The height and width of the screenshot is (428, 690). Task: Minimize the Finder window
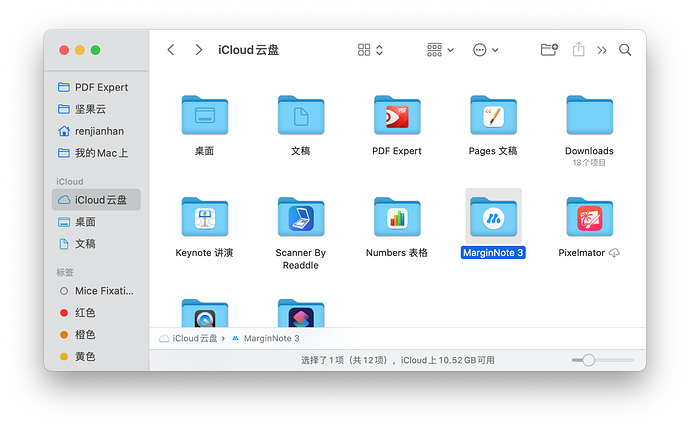click(x=80, y=50)
